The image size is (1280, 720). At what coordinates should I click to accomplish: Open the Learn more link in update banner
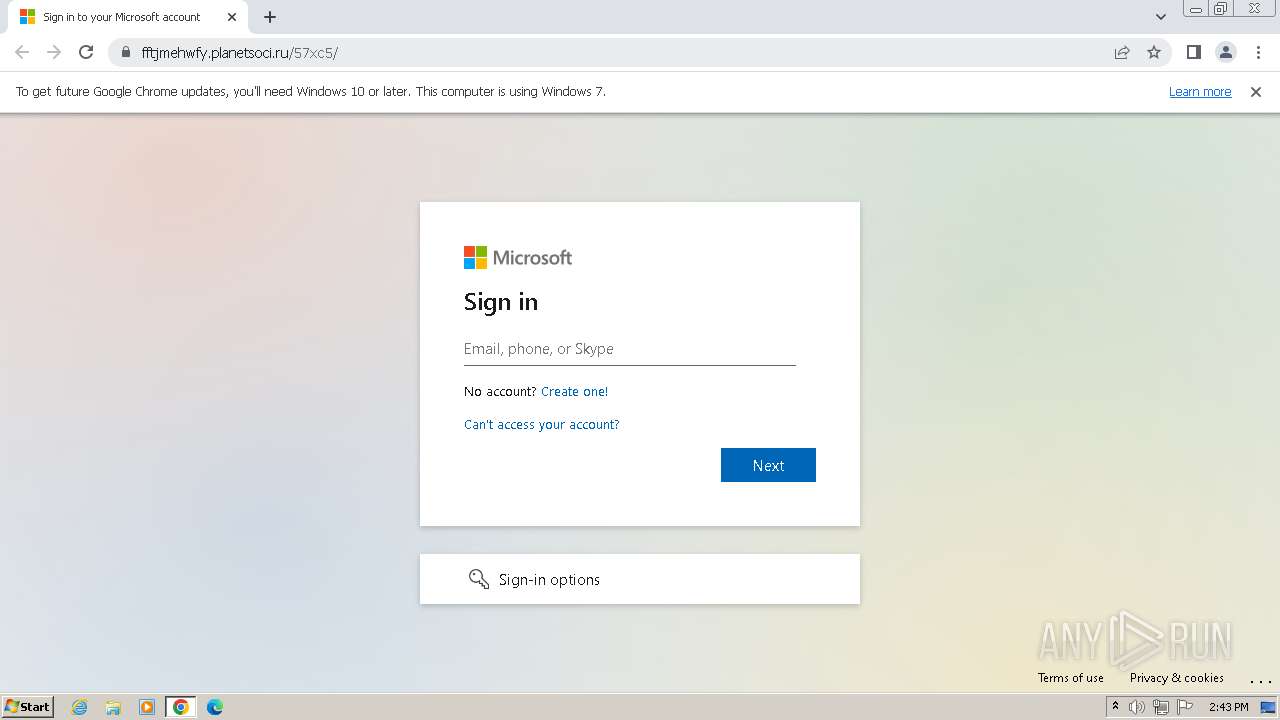pos(1200,91)
